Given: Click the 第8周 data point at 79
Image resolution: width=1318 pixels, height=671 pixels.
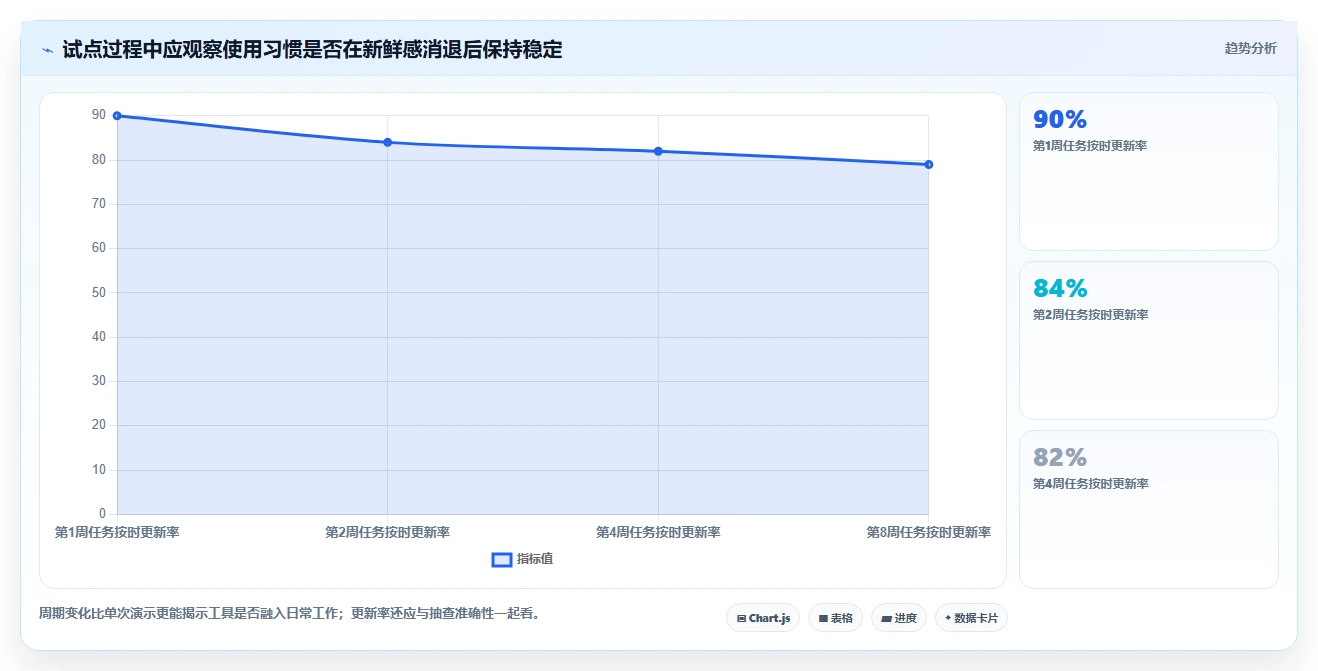Looking at the screenshot, I should [929, 164].
